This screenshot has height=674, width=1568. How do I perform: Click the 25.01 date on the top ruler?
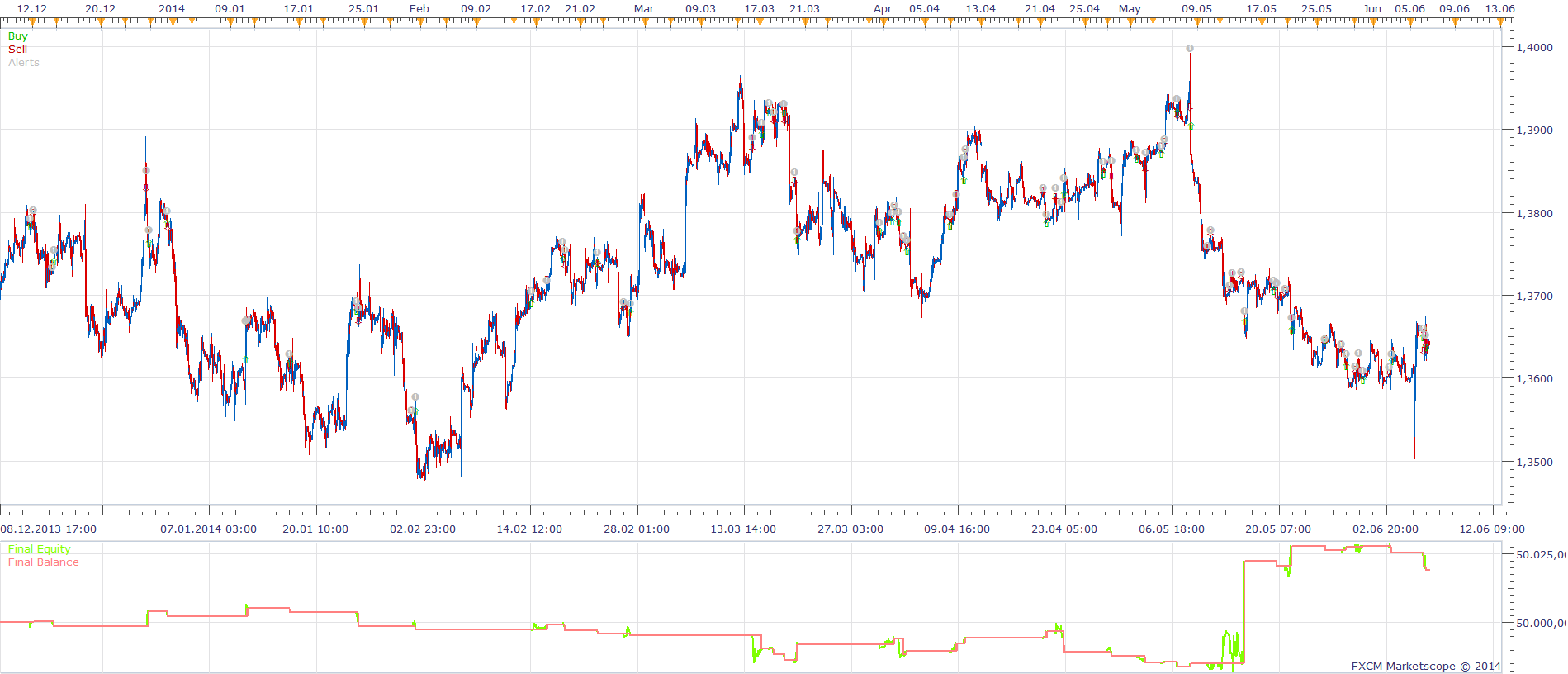(364, 9)
